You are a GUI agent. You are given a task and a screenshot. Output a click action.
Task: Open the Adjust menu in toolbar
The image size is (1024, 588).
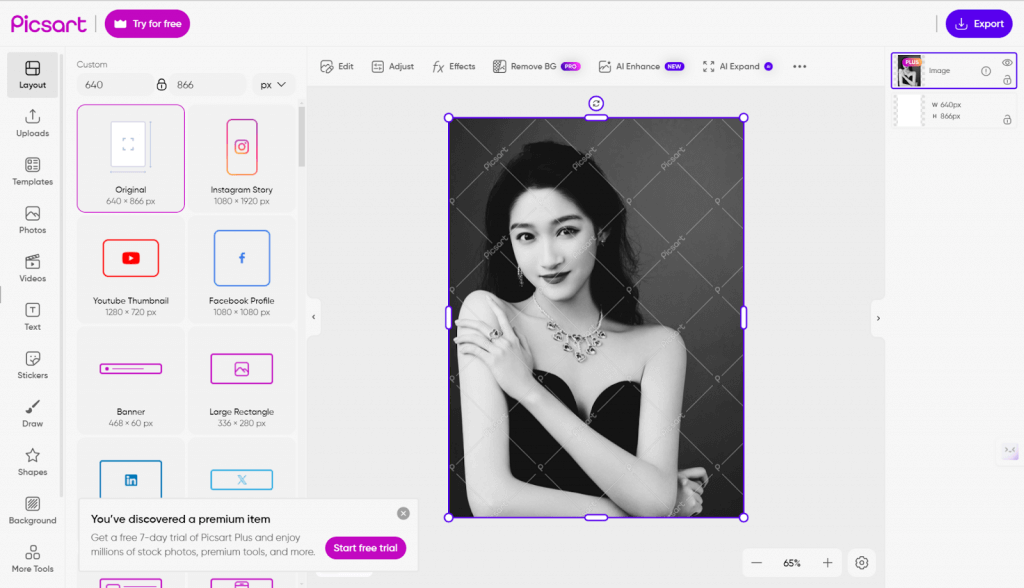point(392,66)
